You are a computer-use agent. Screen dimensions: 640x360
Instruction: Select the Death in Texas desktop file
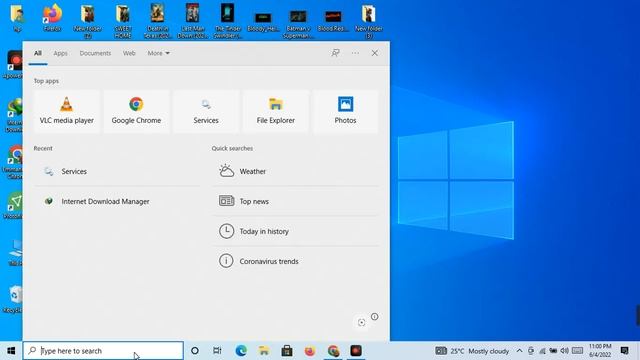point(158,21)
